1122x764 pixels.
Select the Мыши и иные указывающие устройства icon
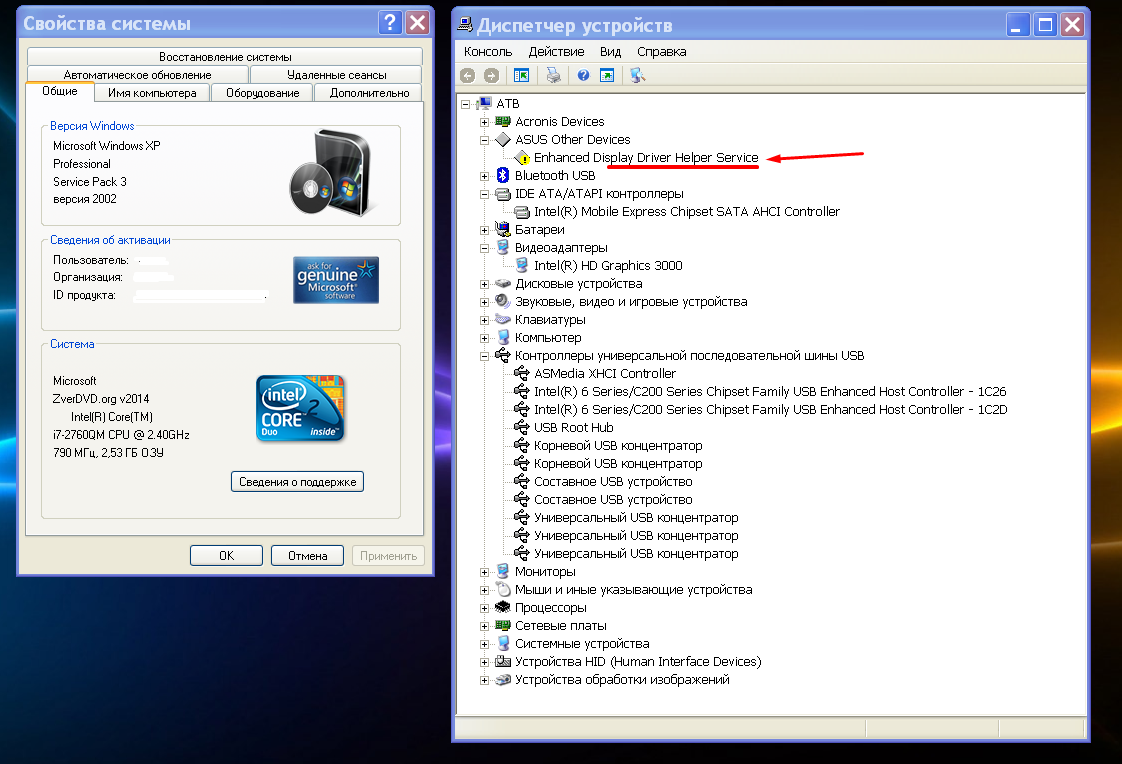point(503,589)
